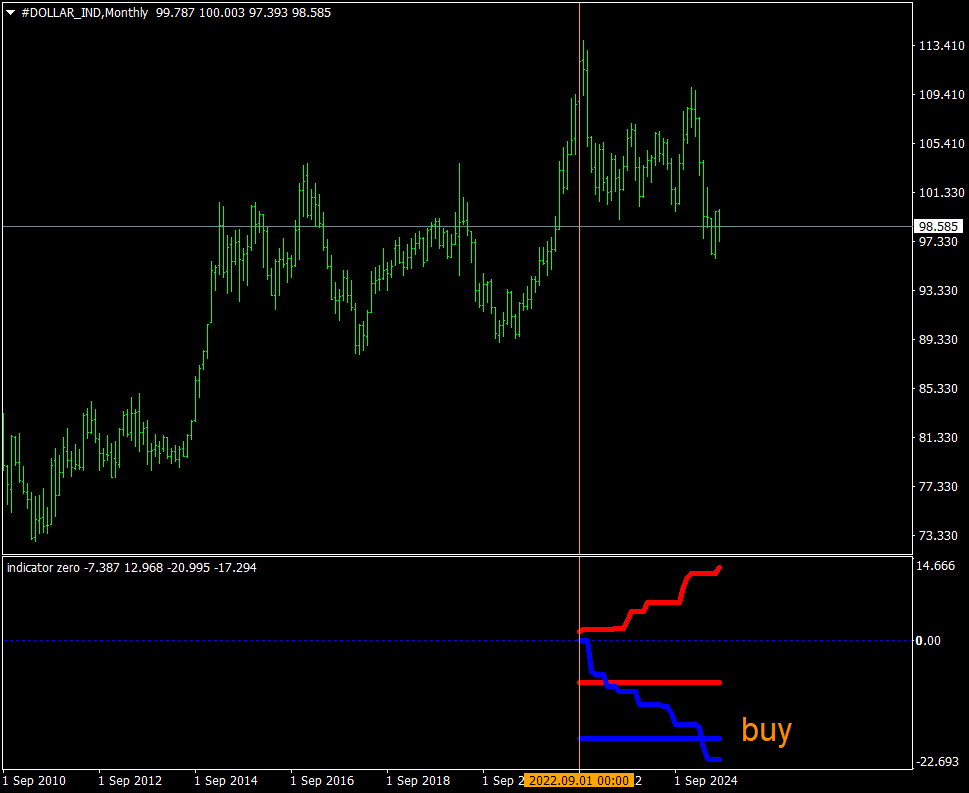Click the 0.00 zero level scale label
This screenshot has height=793, width=969.
930,640
